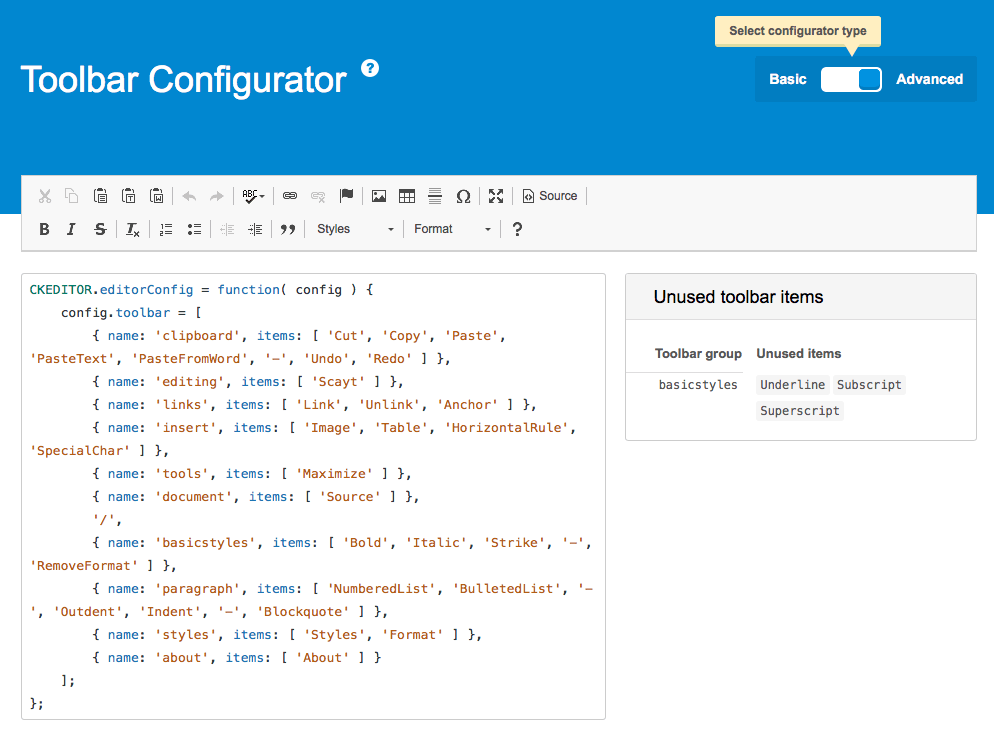Click the Paste clipboard icon
The height and width of the screenshot is (732, 994).
pyautogui.click(x=100, y=196)
